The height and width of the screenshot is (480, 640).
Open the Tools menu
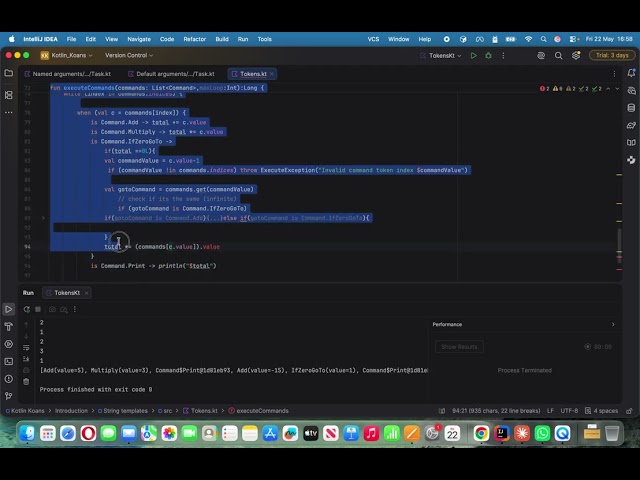(264, 39)
